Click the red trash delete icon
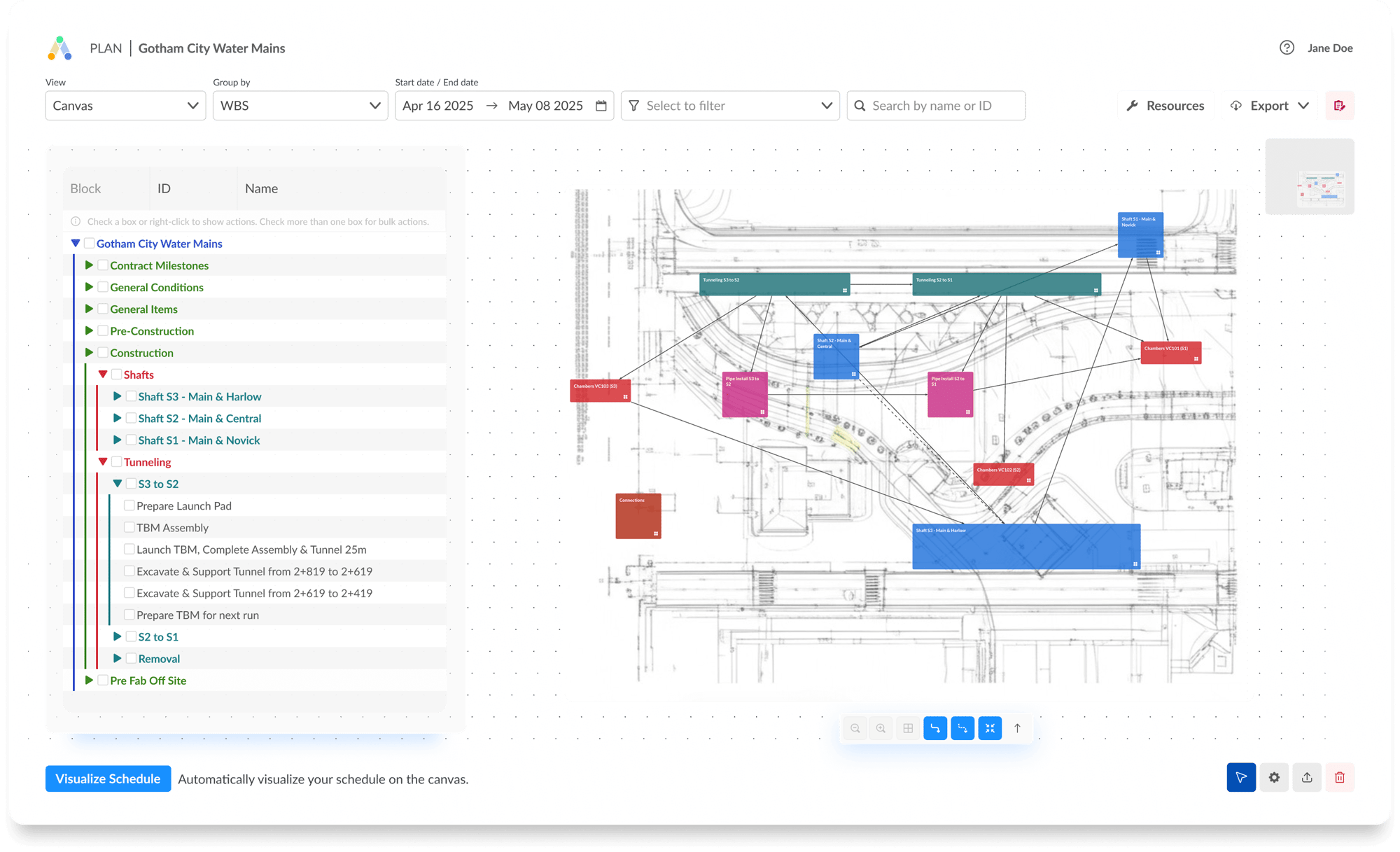This screenshot has width=1400, height=852. click(1340, 777)
